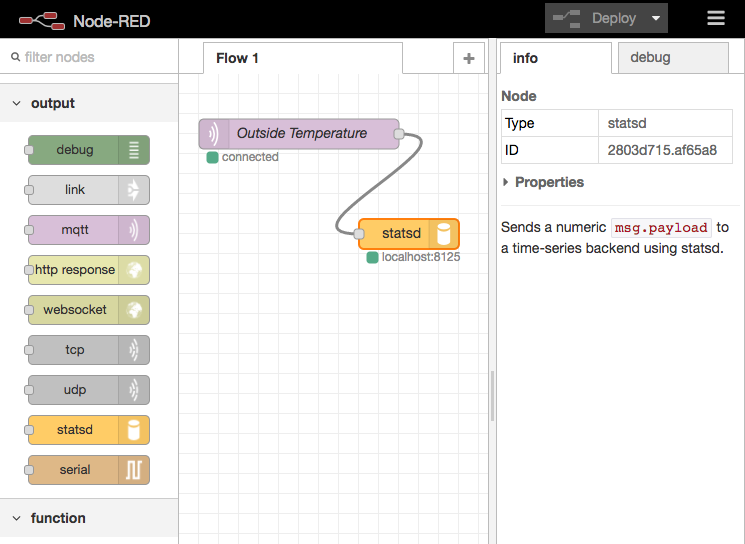Click the node ID value 2803d715.af65a8
The image size is (745, 544).
point(662,150)
